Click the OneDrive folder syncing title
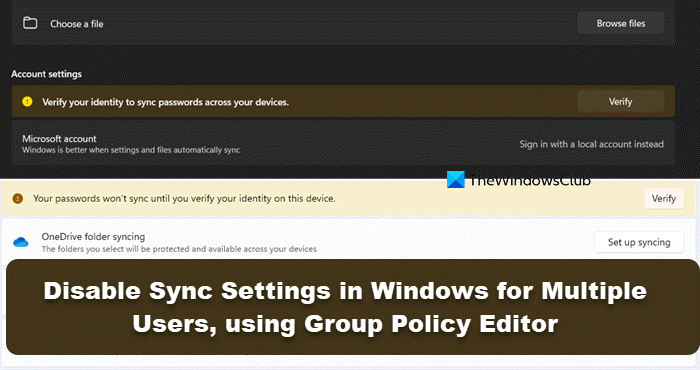The width and height of the screenshot is (700, 370). click(93, 237)
